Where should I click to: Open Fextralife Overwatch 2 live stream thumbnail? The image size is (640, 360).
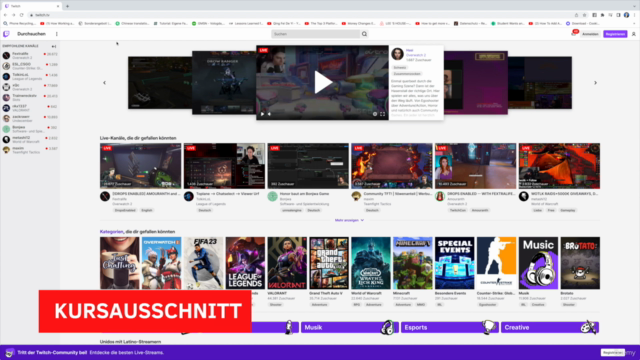pos(140,166)
